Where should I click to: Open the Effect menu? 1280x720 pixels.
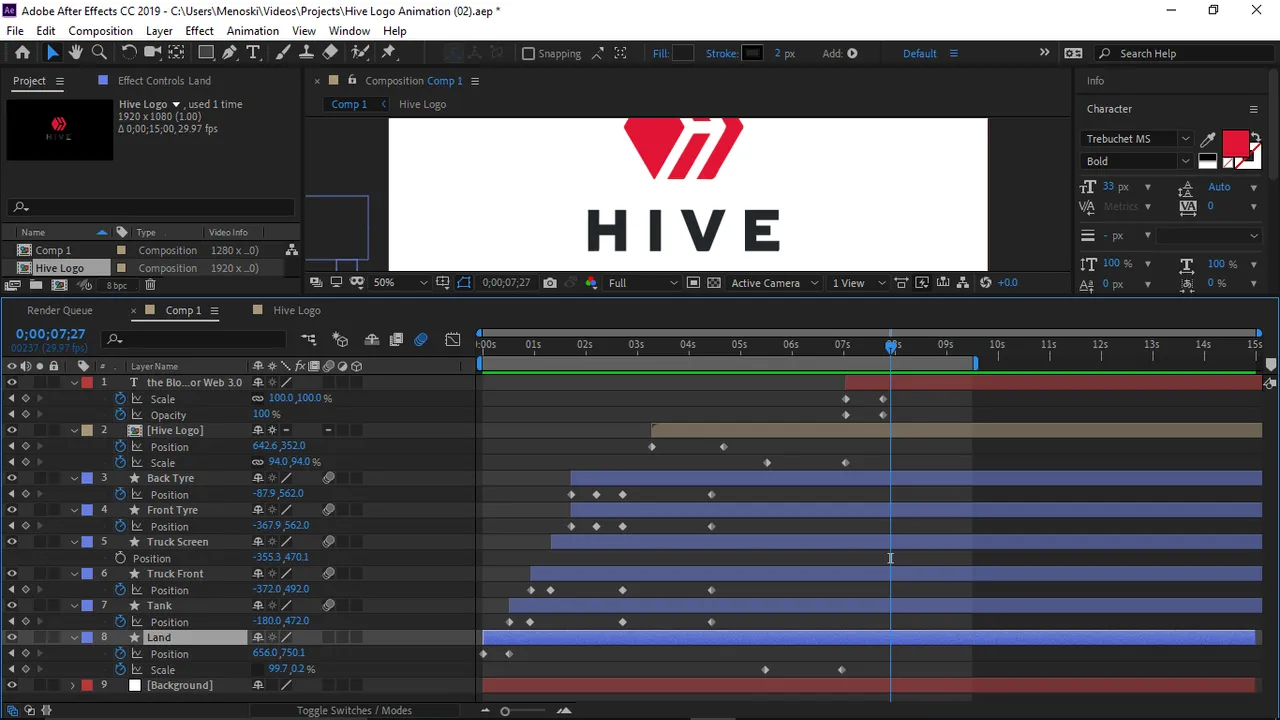[x=199, y=31]
